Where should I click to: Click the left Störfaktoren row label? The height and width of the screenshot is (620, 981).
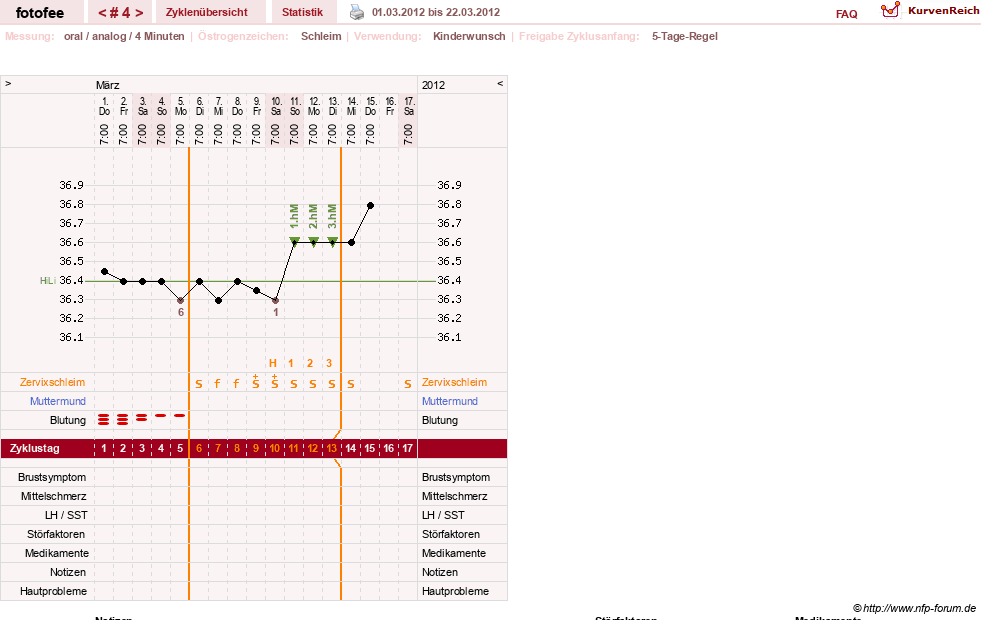(56, 534)
